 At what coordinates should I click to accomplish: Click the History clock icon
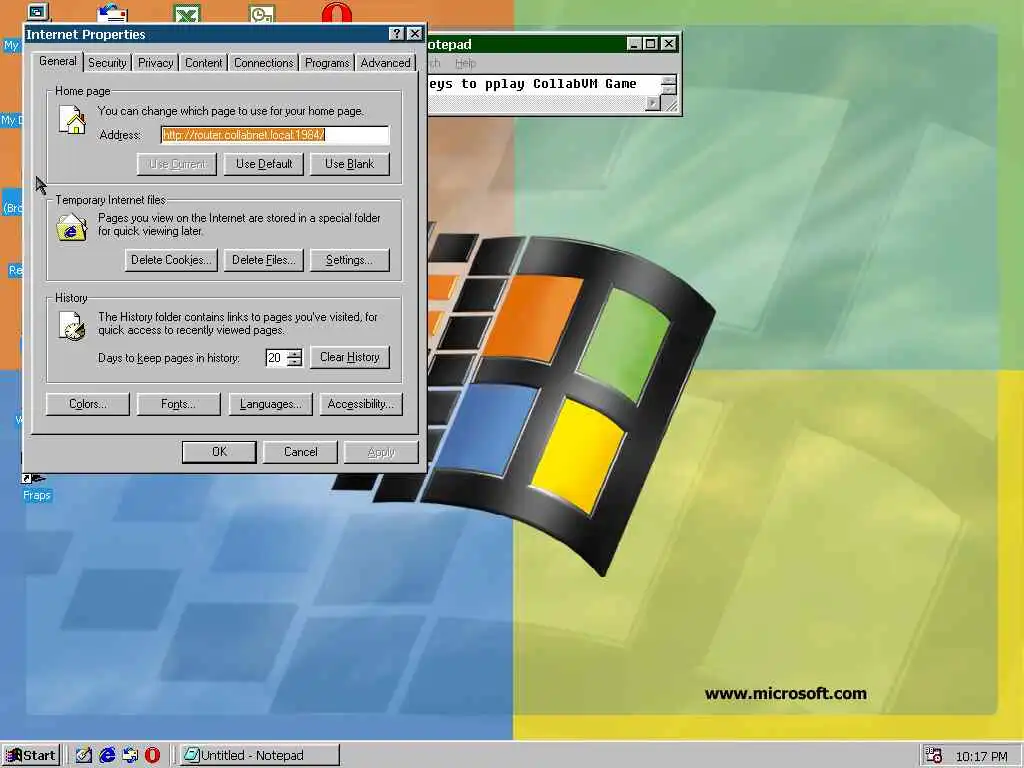coord(72,325)
